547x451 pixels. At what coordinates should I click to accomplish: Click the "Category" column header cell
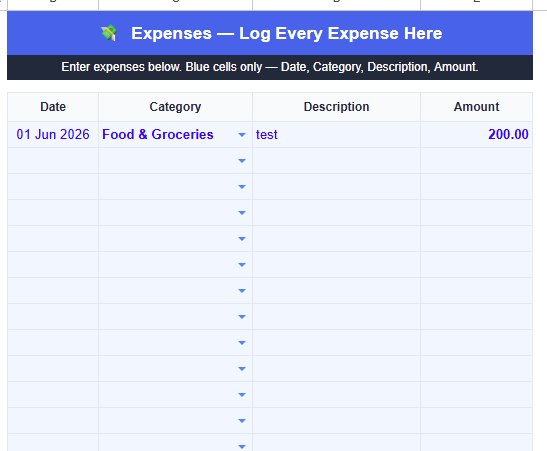[x=175, y=107]
